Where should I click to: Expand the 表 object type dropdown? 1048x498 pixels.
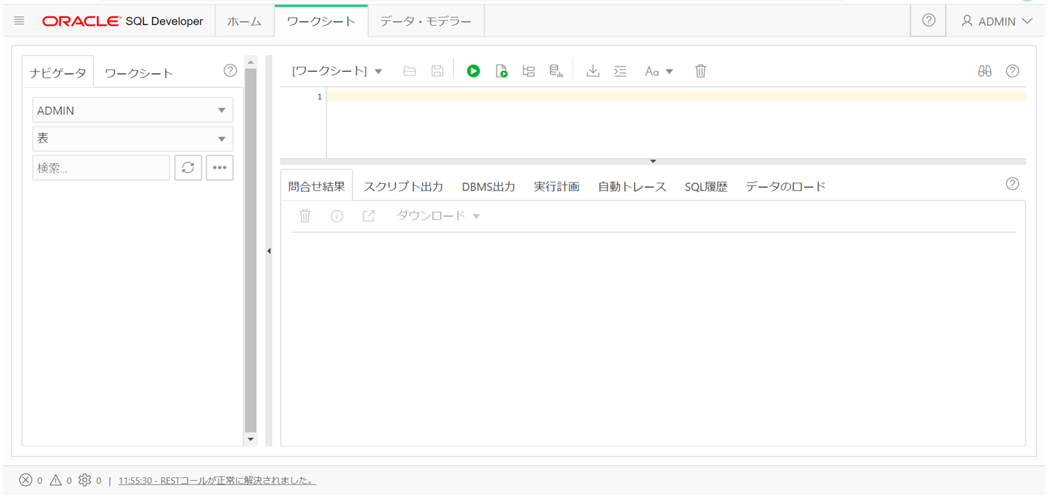[133, 139]
